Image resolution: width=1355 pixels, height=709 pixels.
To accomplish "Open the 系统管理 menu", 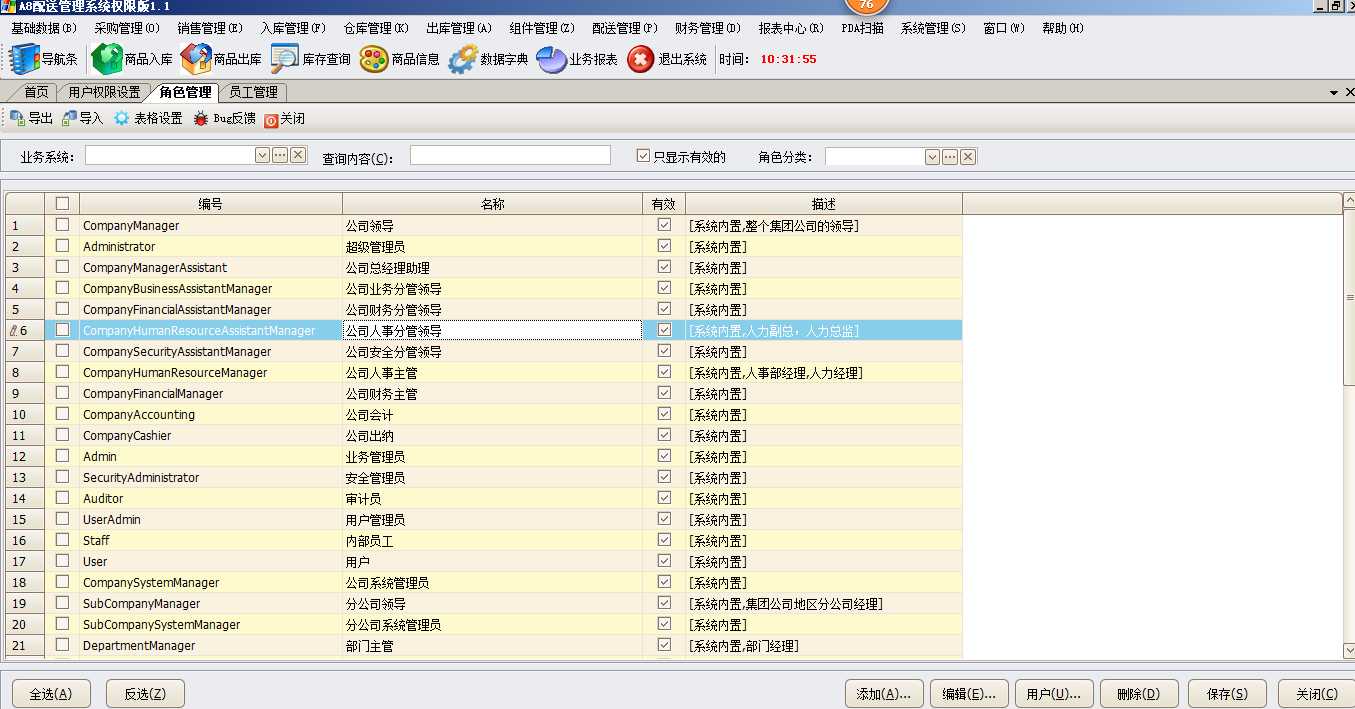I will (x=933, y=28).
